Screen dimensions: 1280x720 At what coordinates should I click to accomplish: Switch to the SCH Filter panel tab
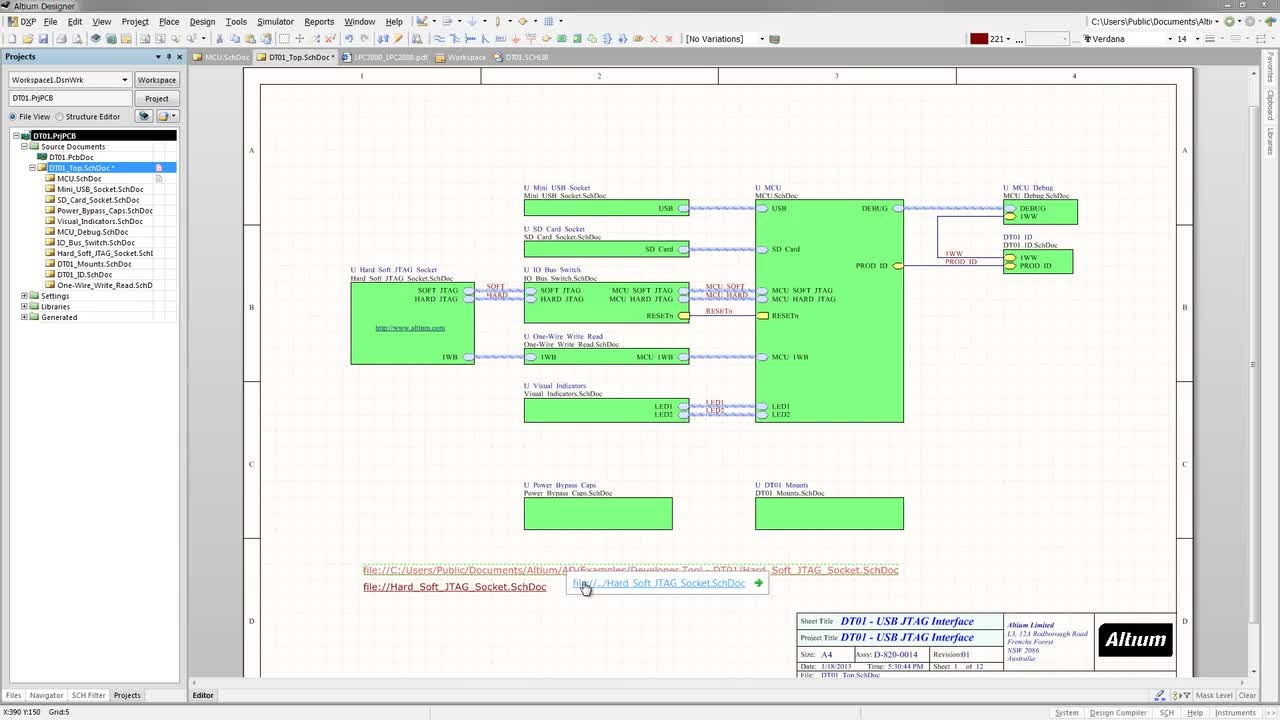(x=88, y=695)
